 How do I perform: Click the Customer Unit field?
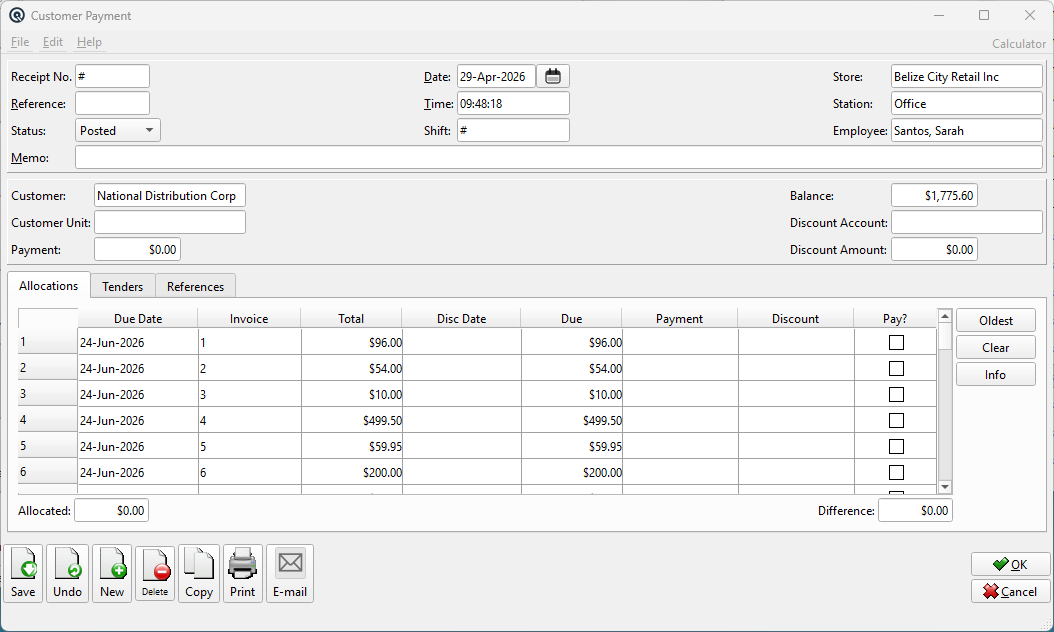(169, 223)
